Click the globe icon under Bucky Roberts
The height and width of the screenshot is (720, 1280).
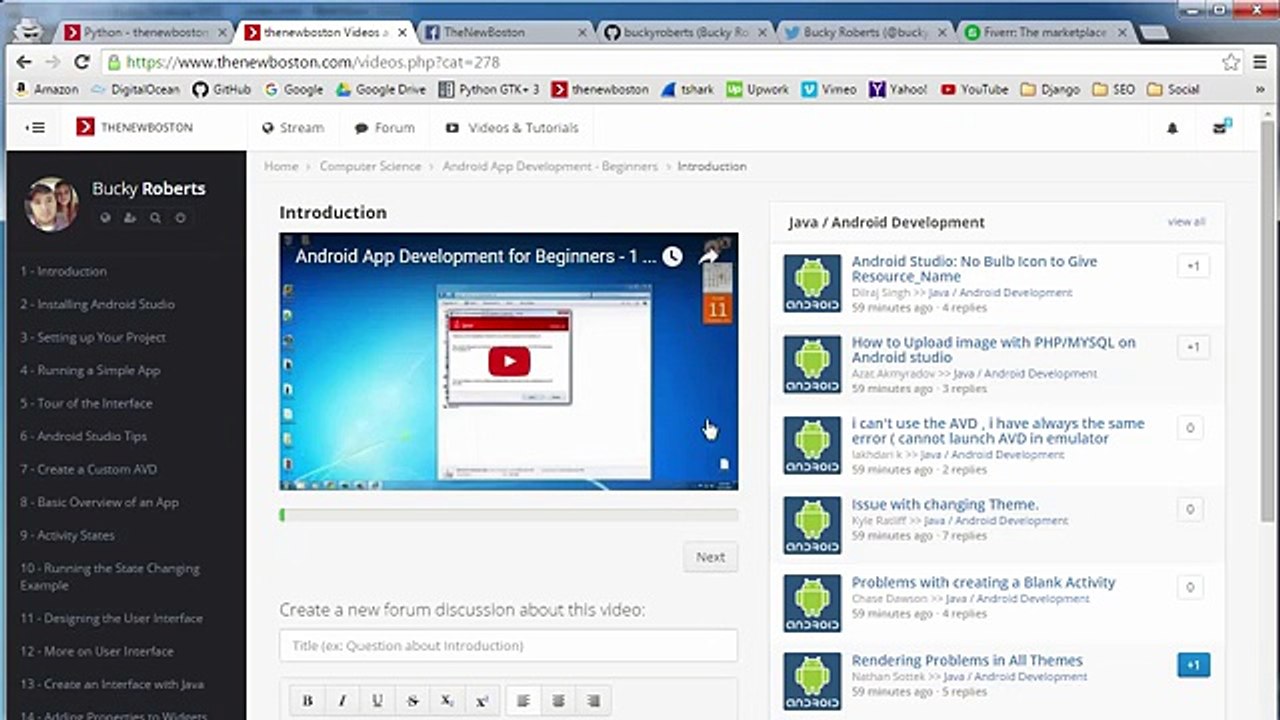pyautogui.click(x=106, y=217)
